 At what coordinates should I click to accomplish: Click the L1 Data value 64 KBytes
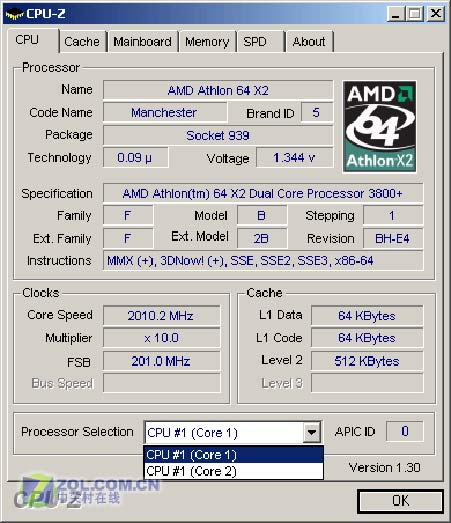367,315
